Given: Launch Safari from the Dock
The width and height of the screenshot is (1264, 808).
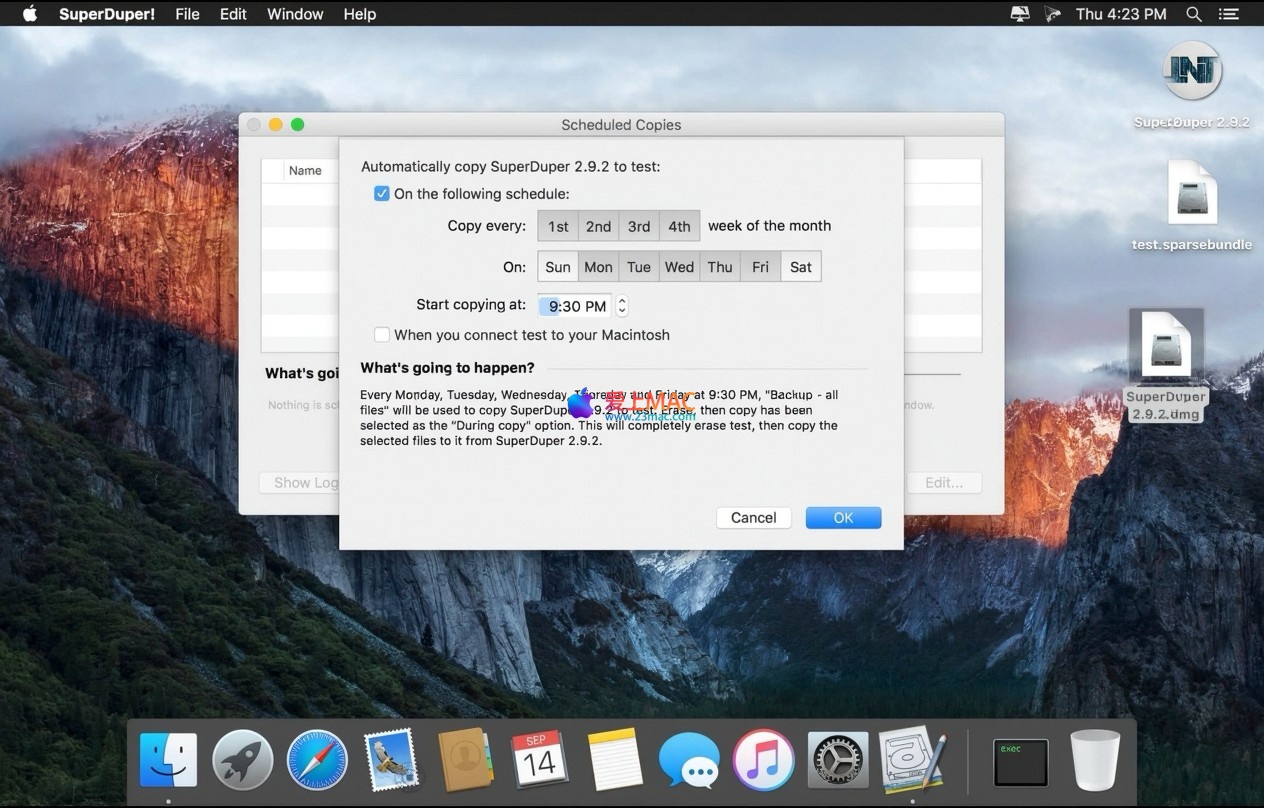Looking at the screenshot, I should (x=317, y=760).
